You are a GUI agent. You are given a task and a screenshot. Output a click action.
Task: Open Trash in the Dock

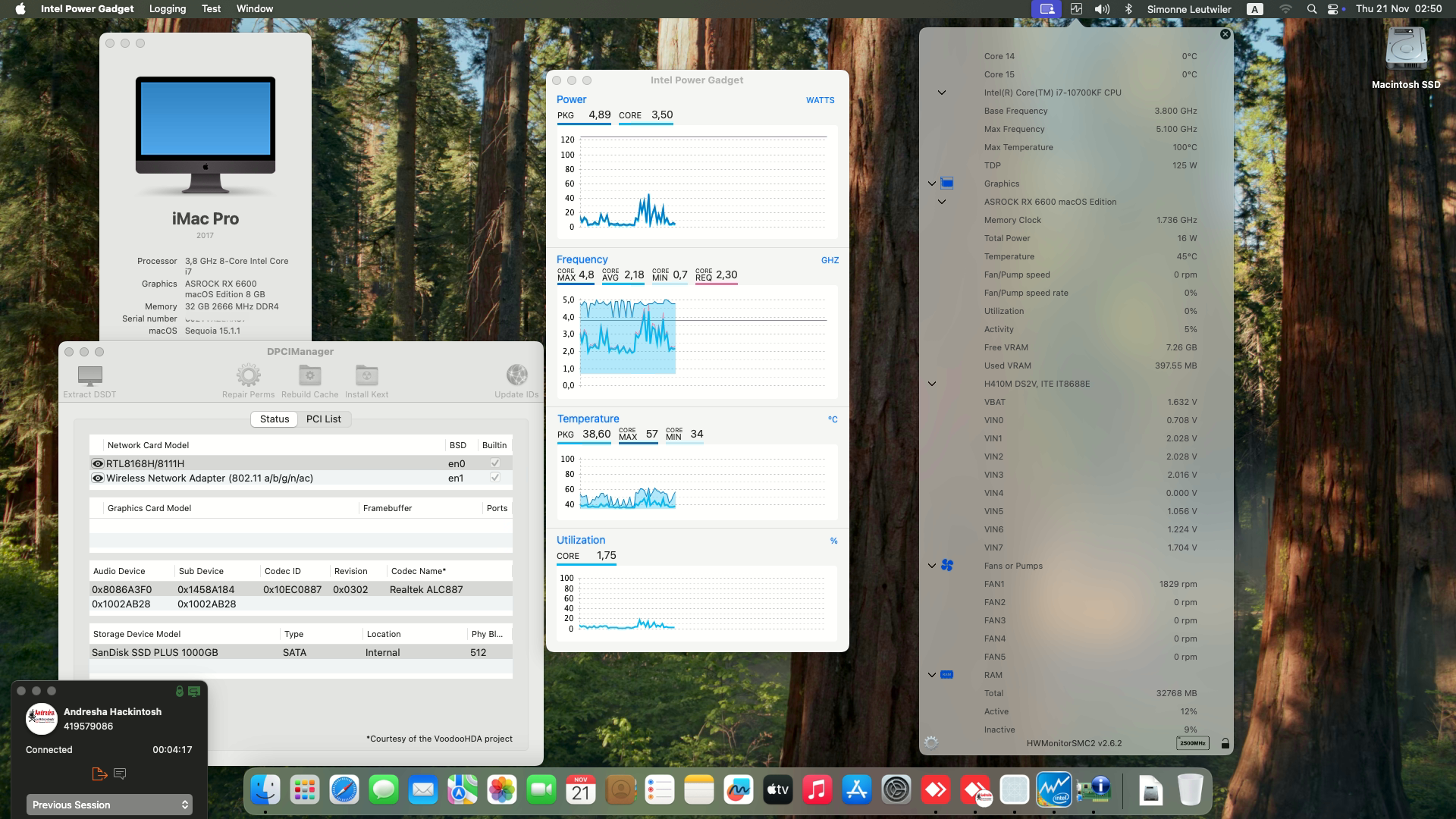point(1191,790)
